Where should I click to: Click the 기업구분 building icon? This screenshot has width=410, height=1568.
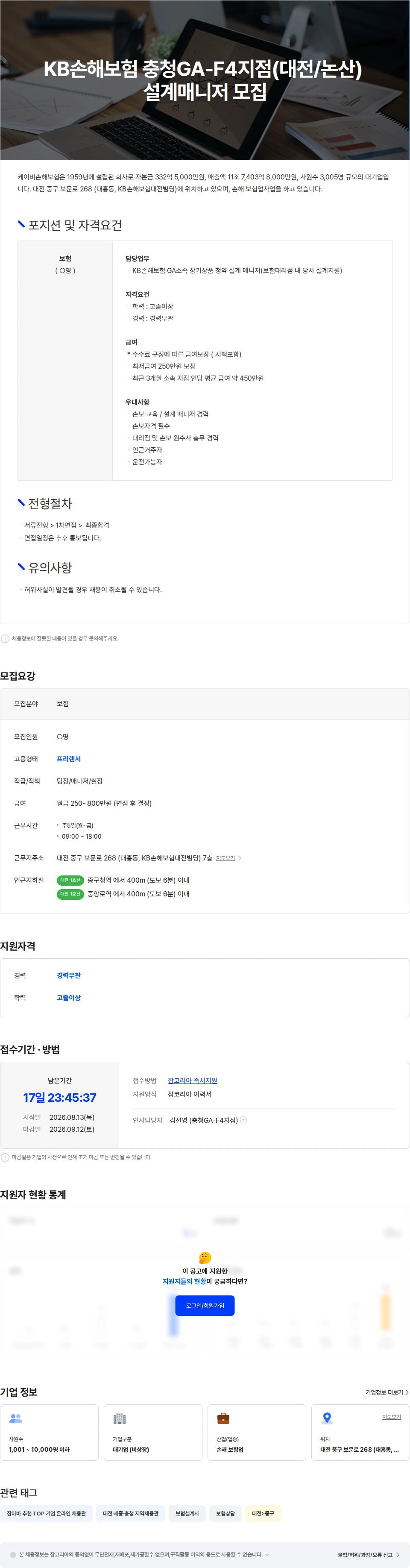[x=119, y=1418]
